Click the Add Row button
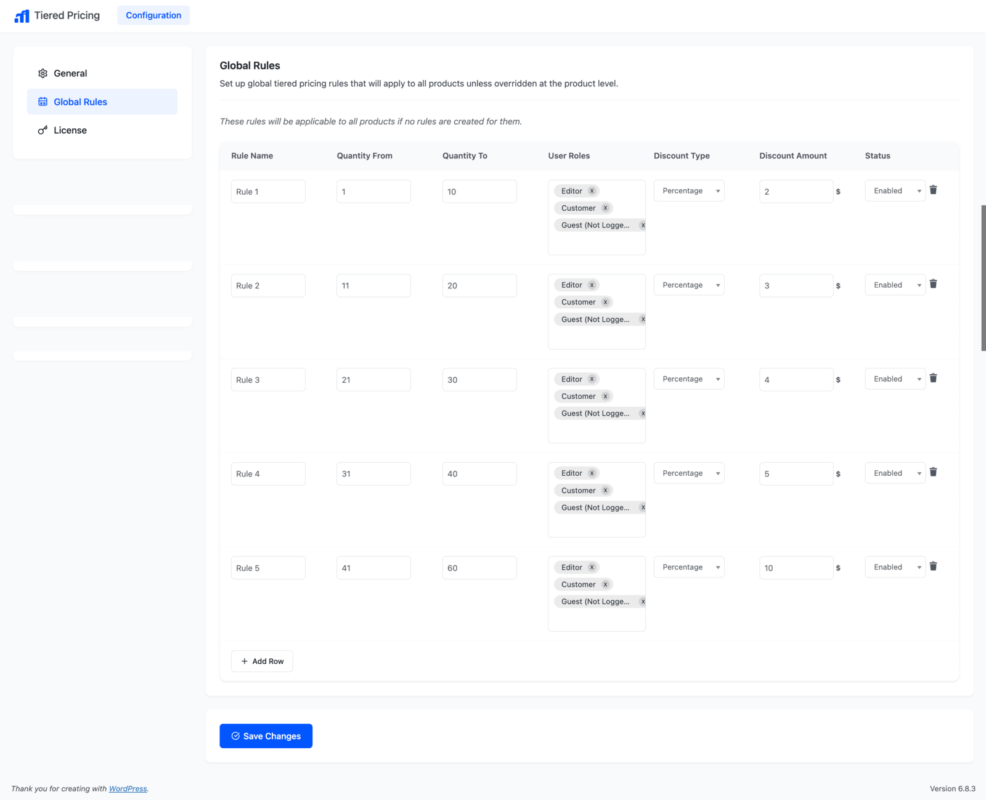The width and height of the screenshot is (986, 800). [262, 661]
